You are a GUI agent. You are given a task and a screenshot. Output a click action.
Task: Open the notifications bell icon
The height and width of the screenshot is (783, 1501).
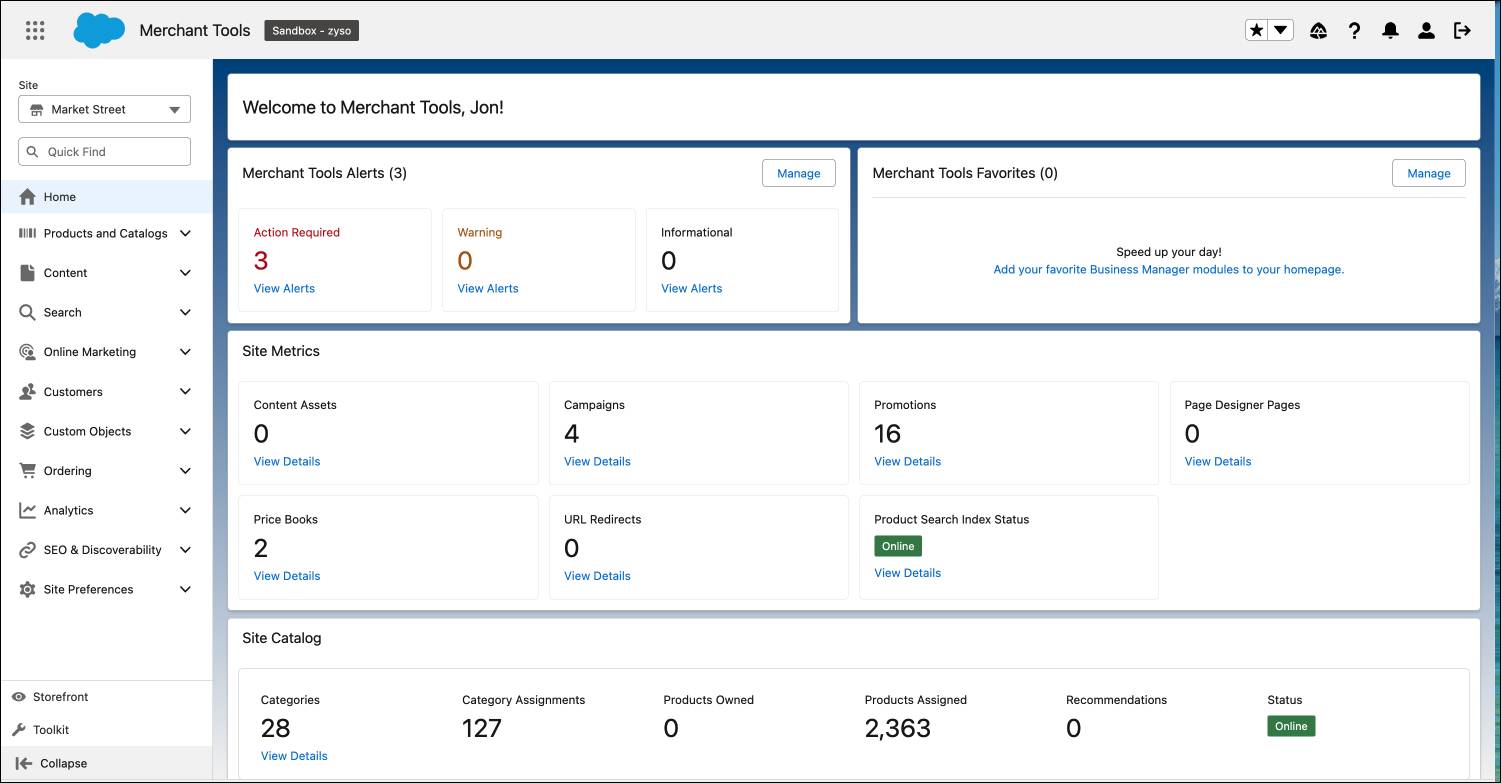click(1390, 31)
